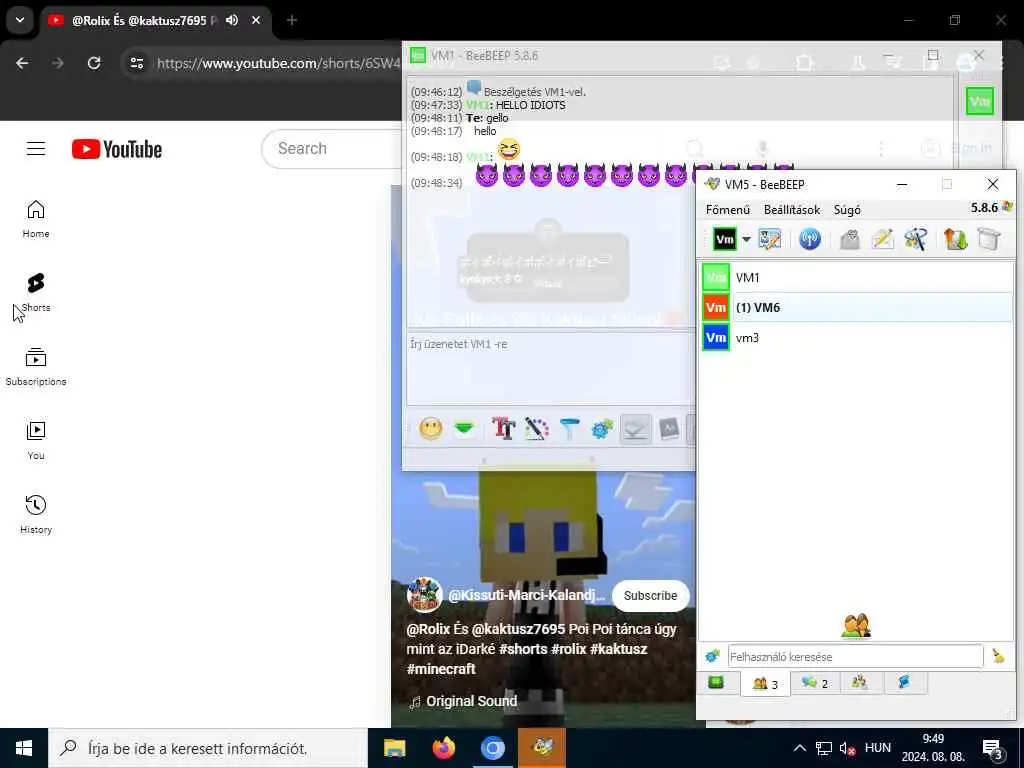Open the Főmenü menu in BeeBEEP
This screenshot has height=768, width=1024.
tap(728, 210)
